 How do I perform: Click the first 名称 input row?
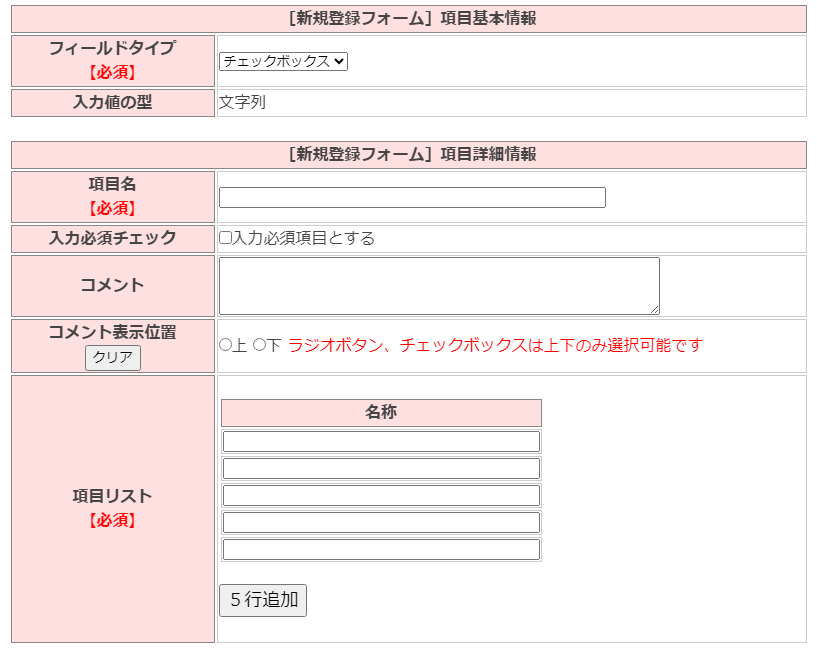click(381, 441)
